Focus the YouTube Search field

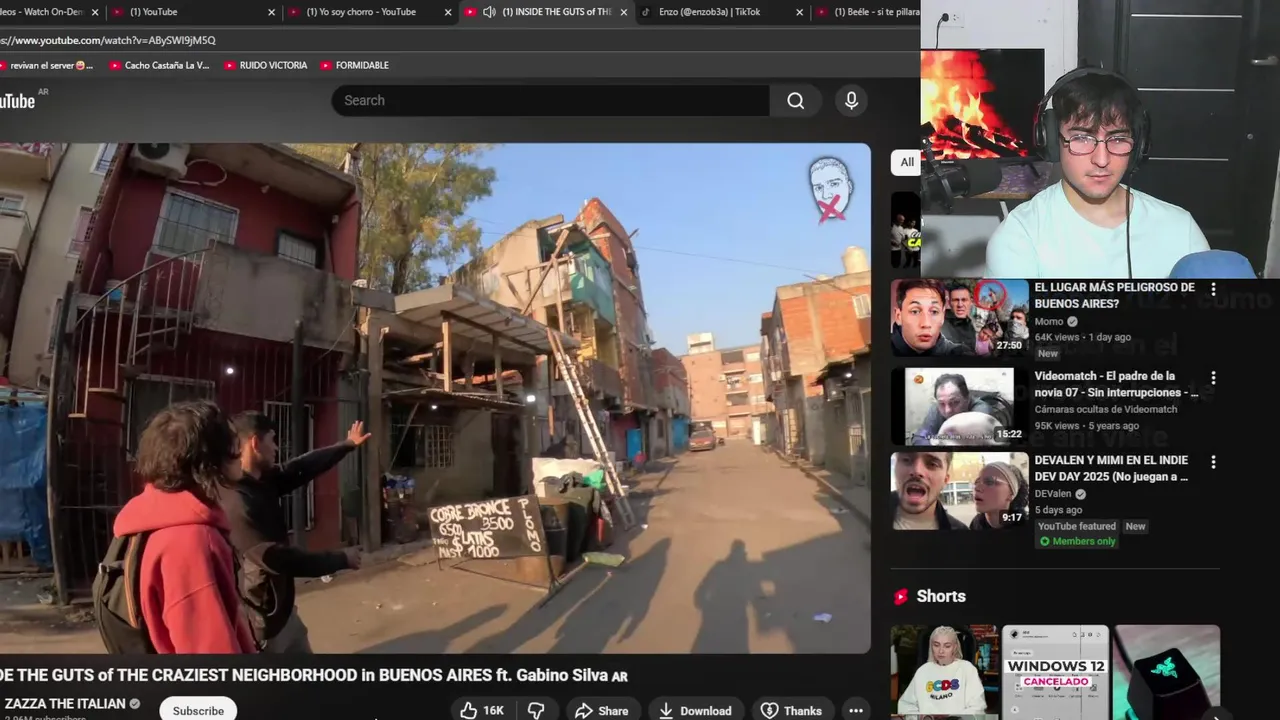551,100
